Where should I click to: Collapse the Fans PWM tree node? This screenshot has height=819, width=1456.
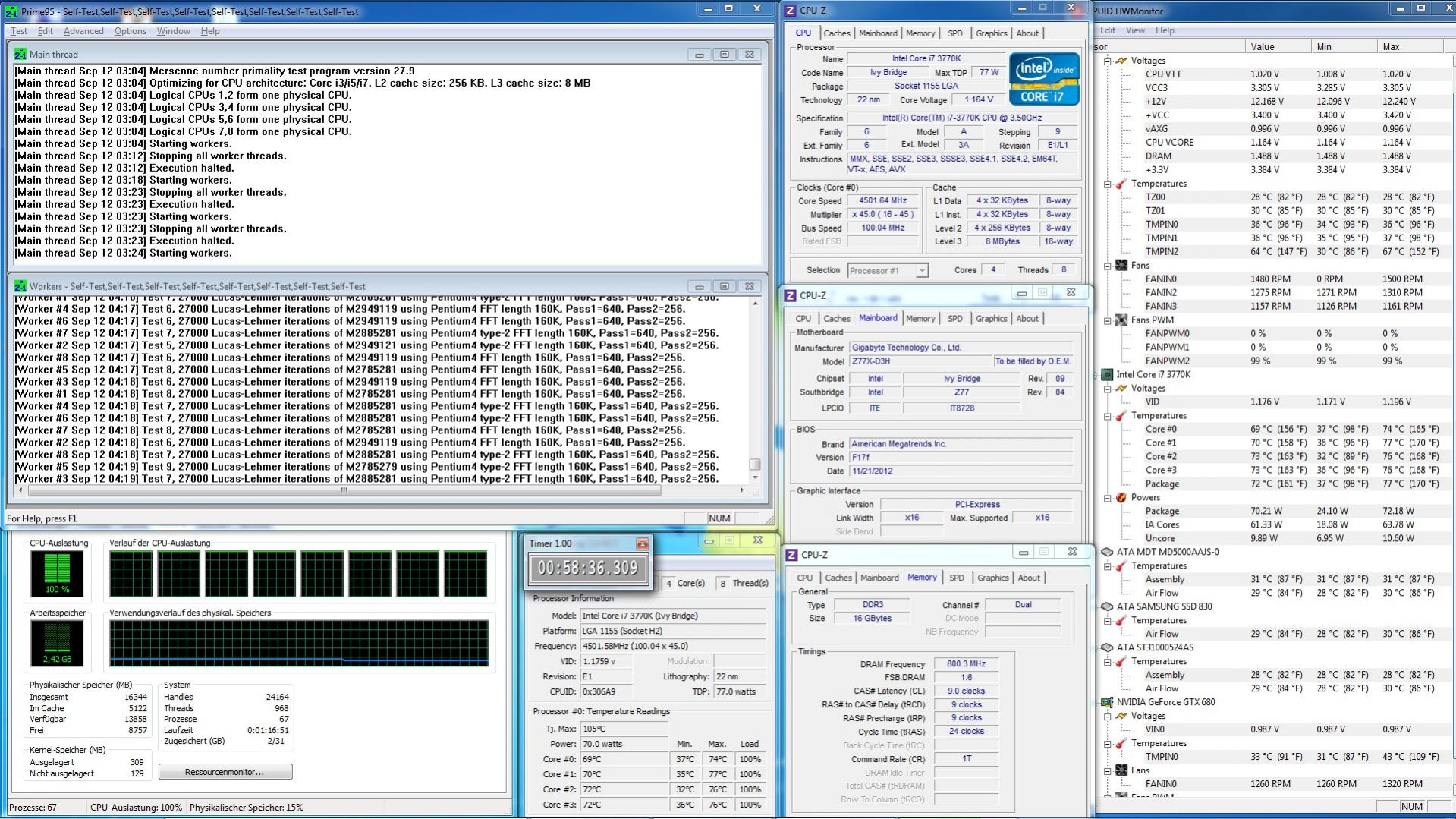(1108, 320)
